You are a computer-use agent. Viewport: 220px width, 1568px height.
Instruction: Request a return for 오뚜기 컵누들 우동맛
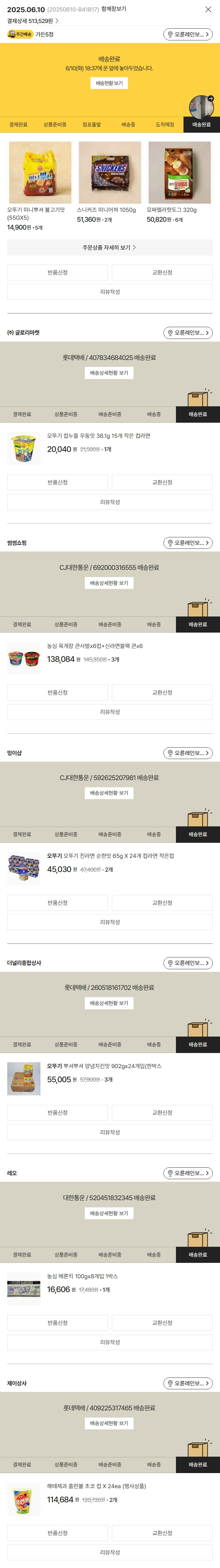click(58, 483)
